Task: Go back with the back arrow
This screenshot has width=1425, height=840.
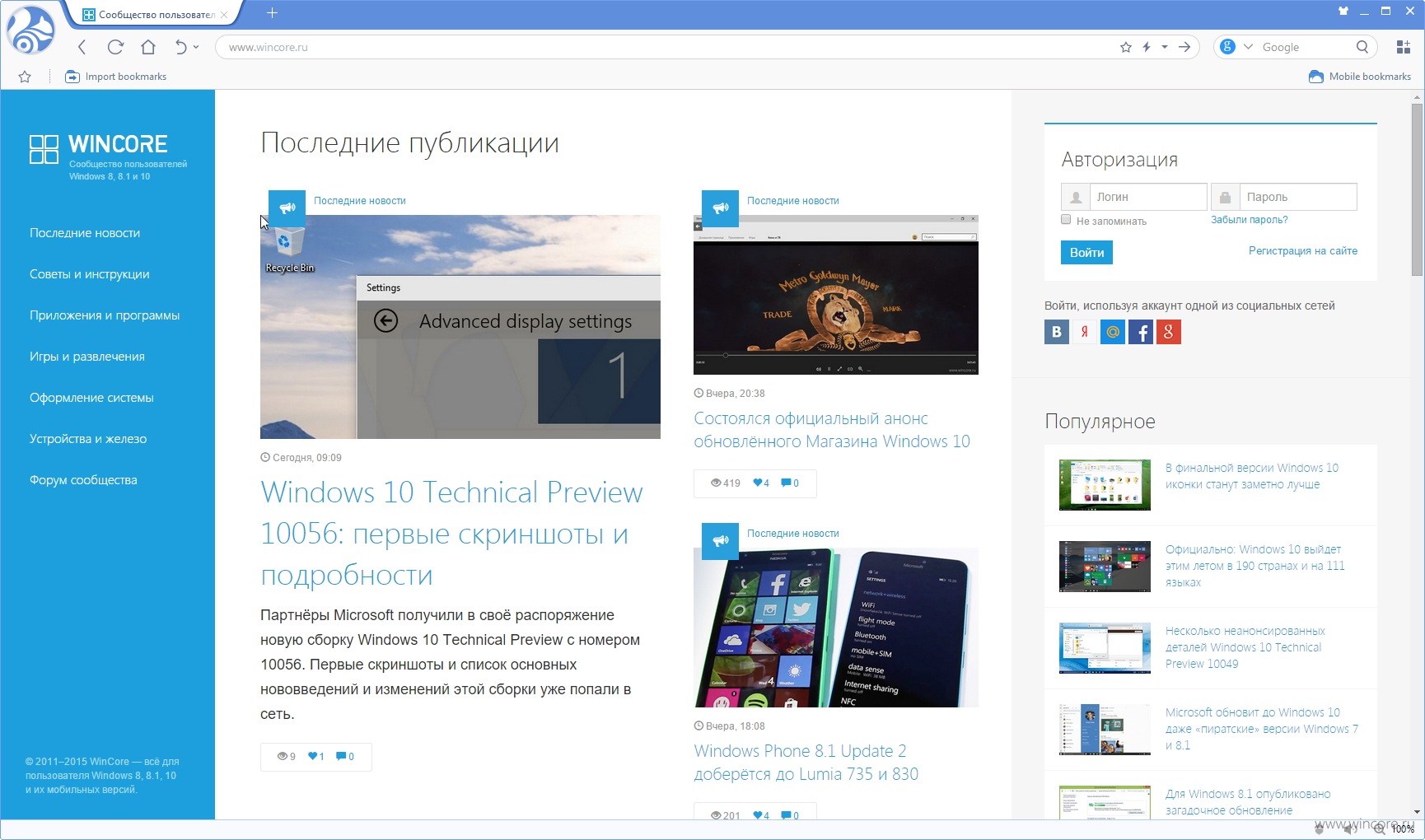Action: tap(82, 47)
